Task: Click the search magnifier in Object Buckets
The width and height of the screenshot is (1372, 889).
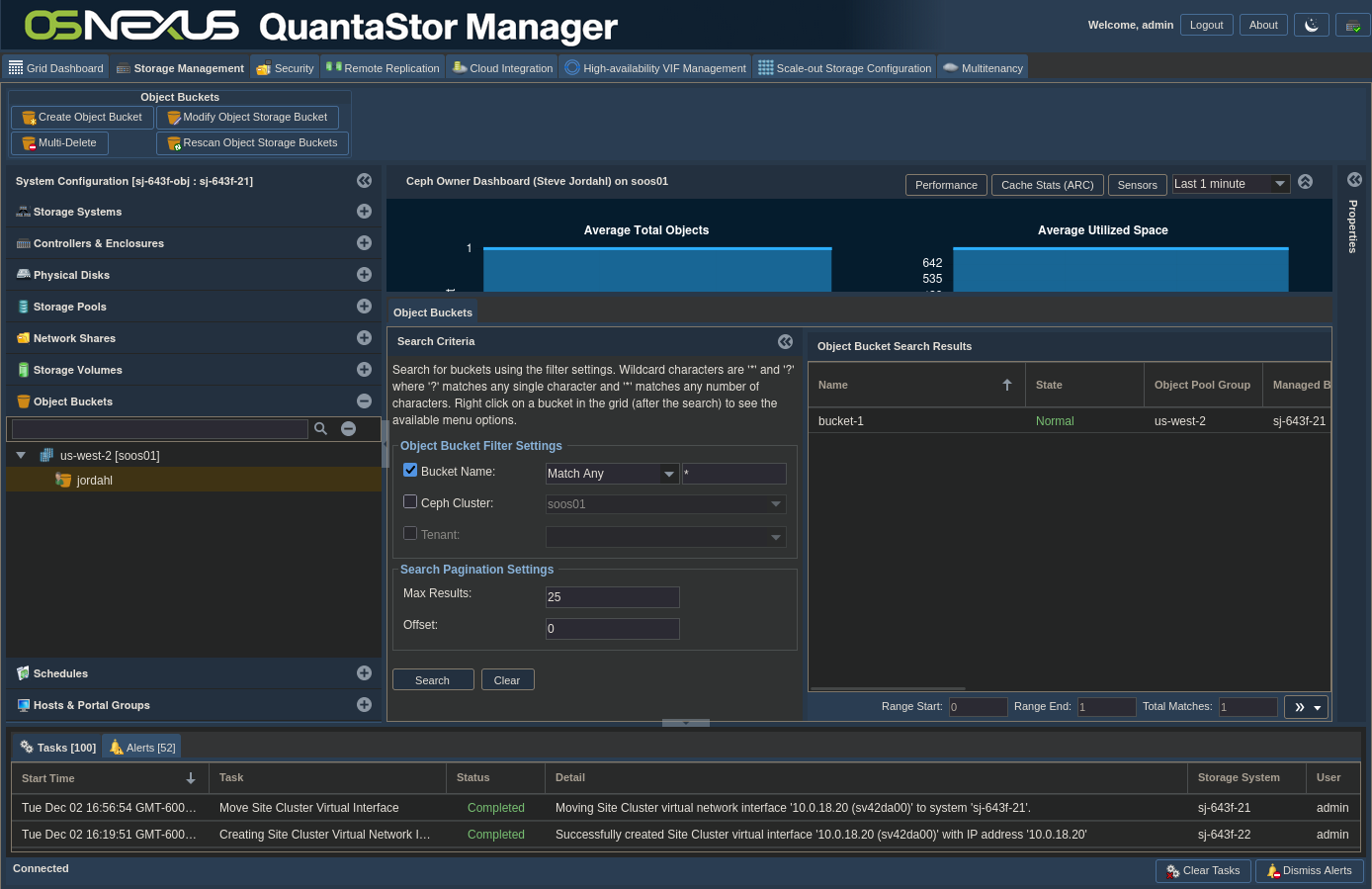Action: click(320, 428)
